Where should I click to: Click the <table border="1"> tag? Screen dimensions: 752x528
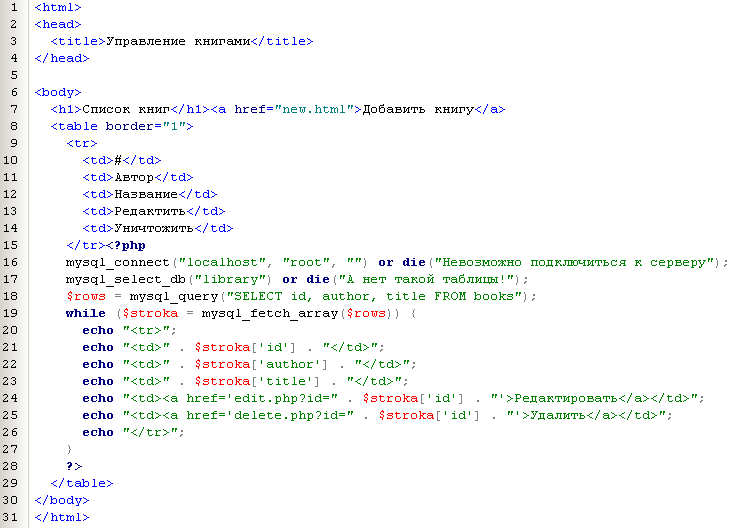(x=122, y=126)
